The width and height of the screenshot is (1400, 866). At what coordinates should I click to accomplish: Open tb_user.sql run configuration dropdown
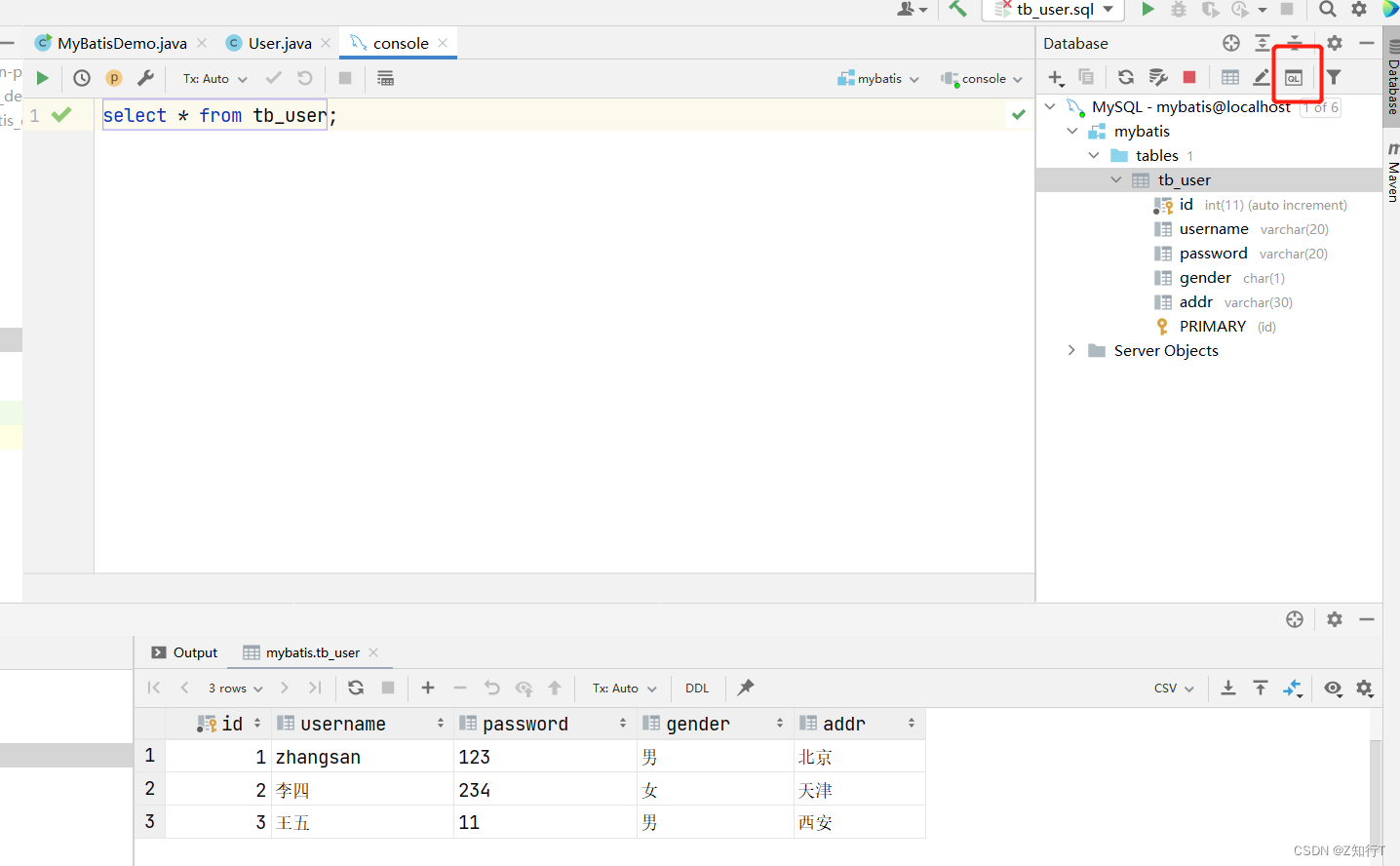coord(1054,9)
